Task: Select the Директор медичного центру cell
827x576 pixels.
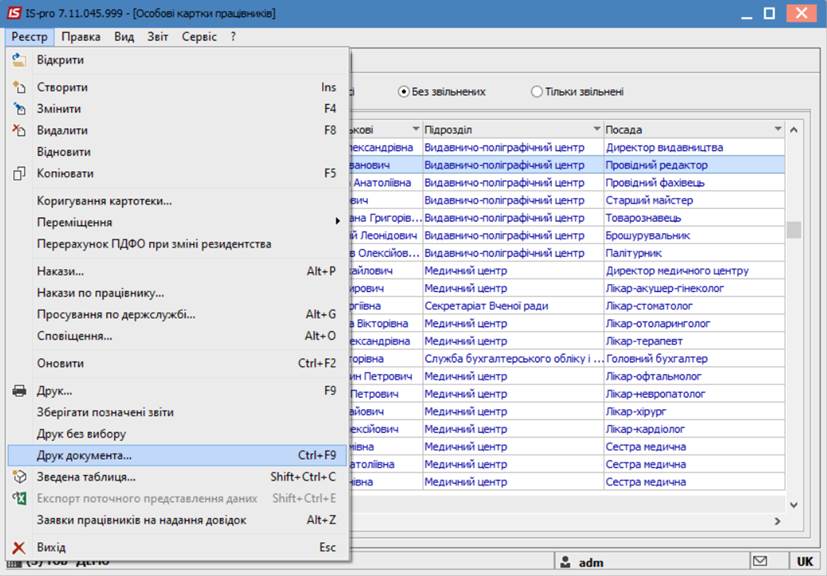Action: click(694, 271)
